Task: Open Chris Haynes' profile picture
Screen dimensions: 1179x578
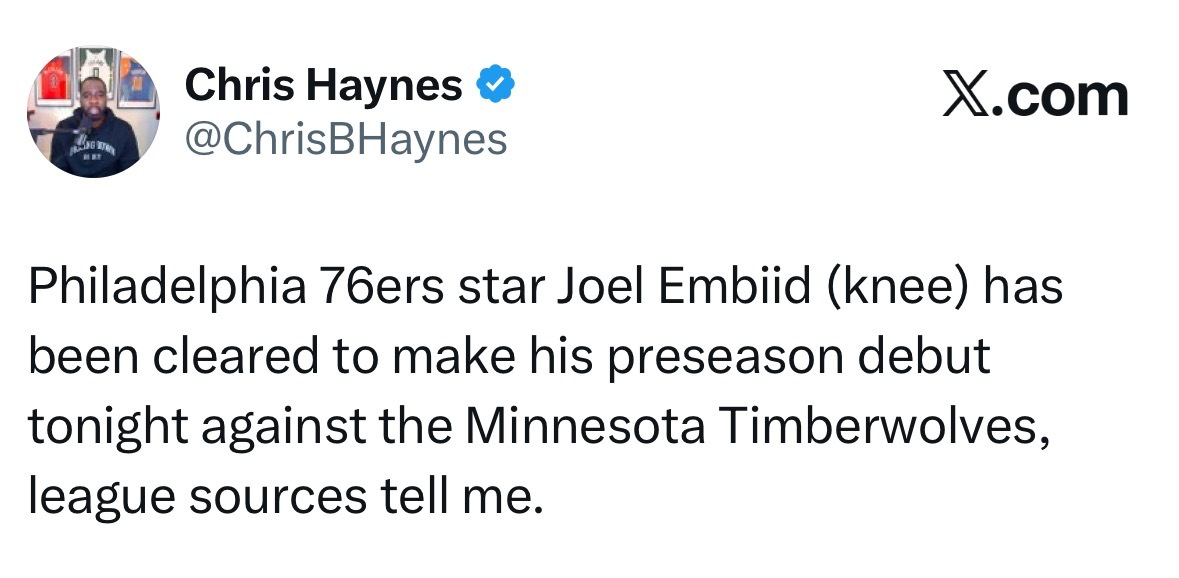Action: pos(93,112)
